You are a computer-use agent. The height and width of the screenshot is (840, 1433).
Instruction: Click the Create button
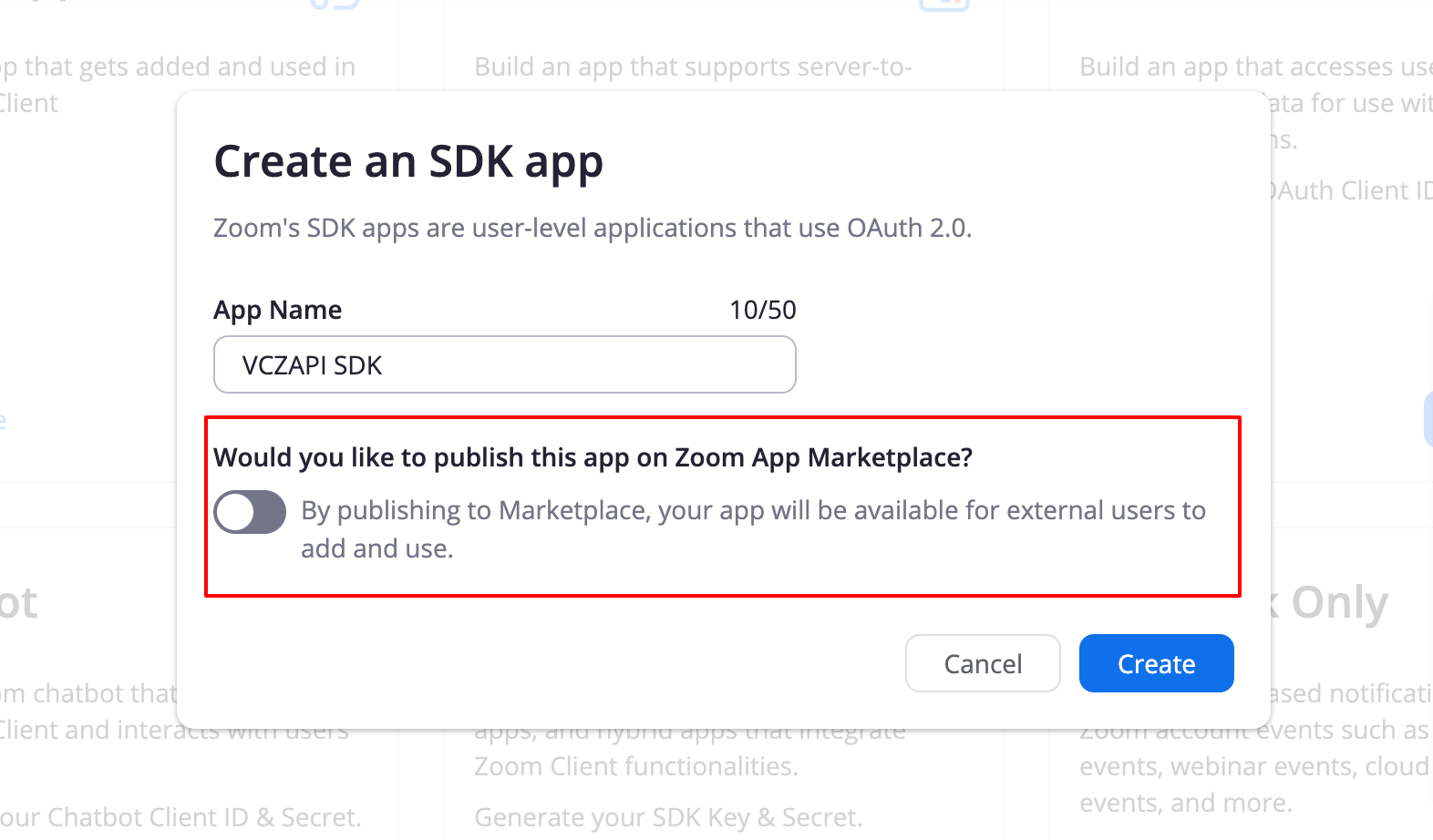coord(1156,663)
